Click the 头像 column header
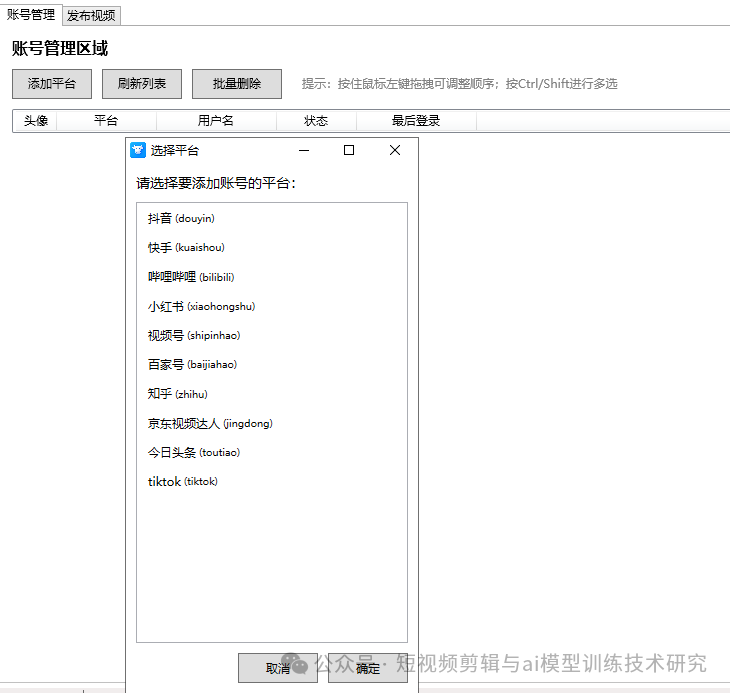Image resolution: width=730 pixels, height=693 pixels. pos(35,121)
